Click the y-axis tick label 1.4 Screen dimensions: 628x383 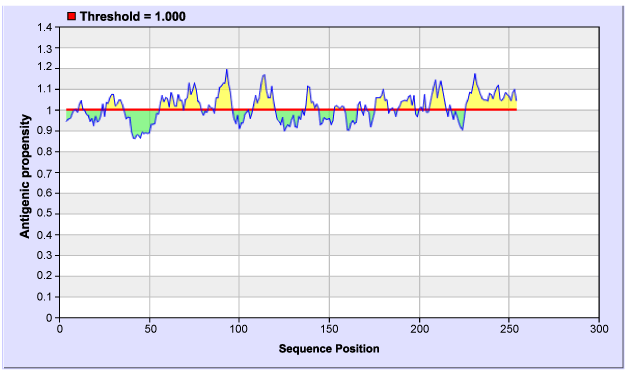click(45, 27)
